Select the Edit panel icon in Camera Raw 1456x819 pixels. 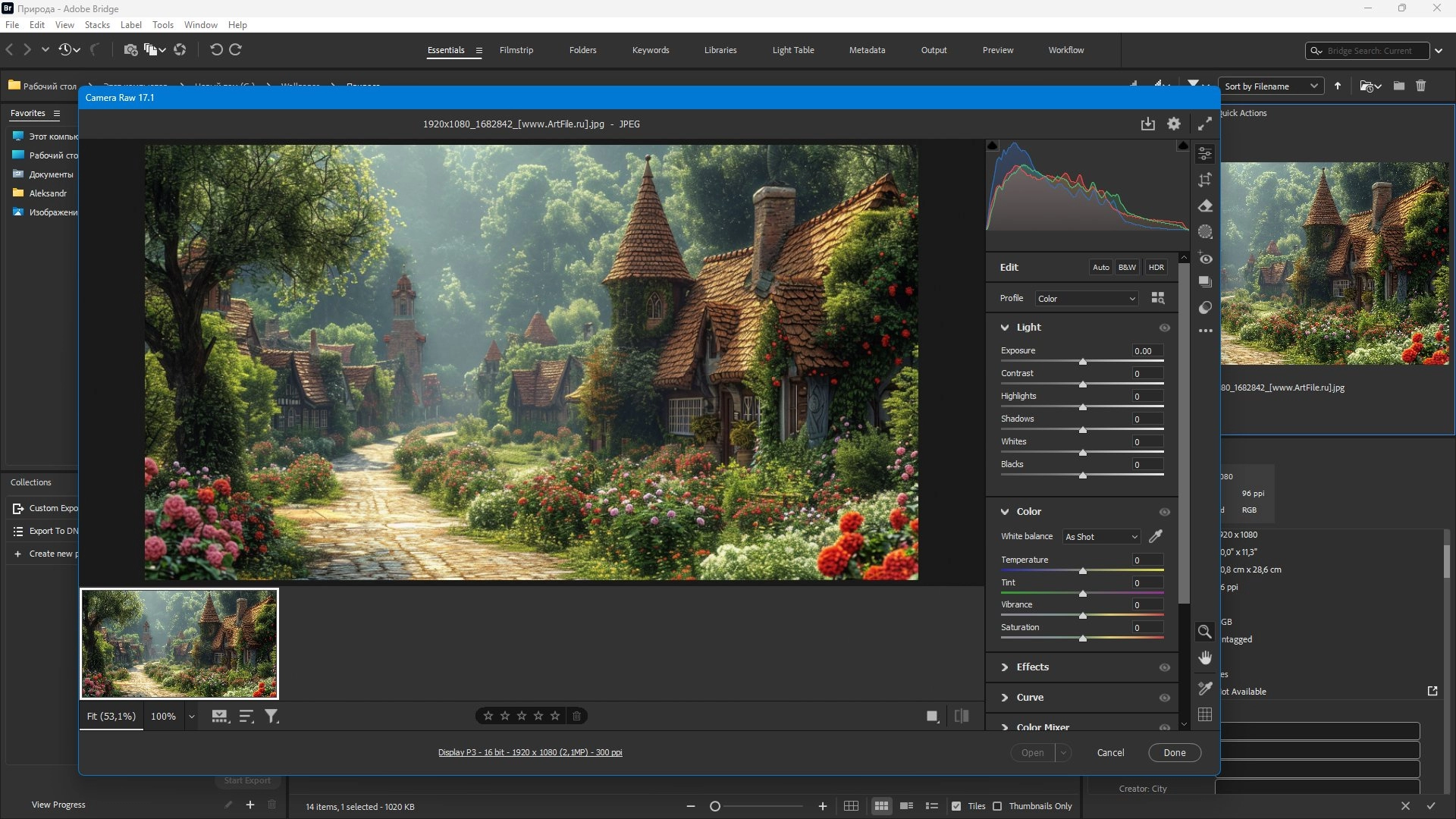(1205, 154)
